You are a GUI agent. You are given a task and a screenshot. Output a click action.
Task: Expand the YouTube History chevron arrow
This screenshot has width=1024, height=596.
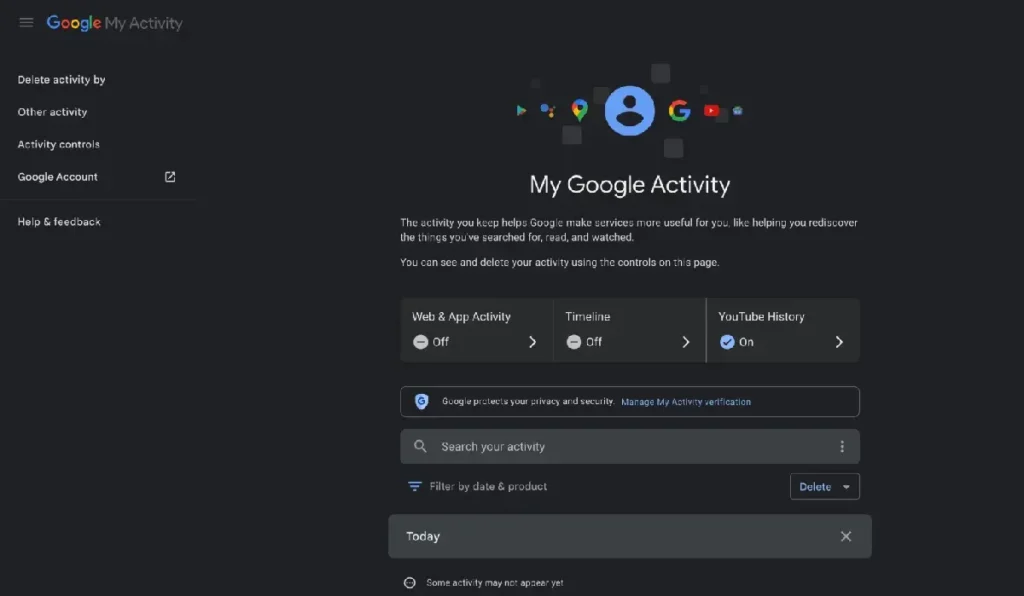[x=839, y=342]
